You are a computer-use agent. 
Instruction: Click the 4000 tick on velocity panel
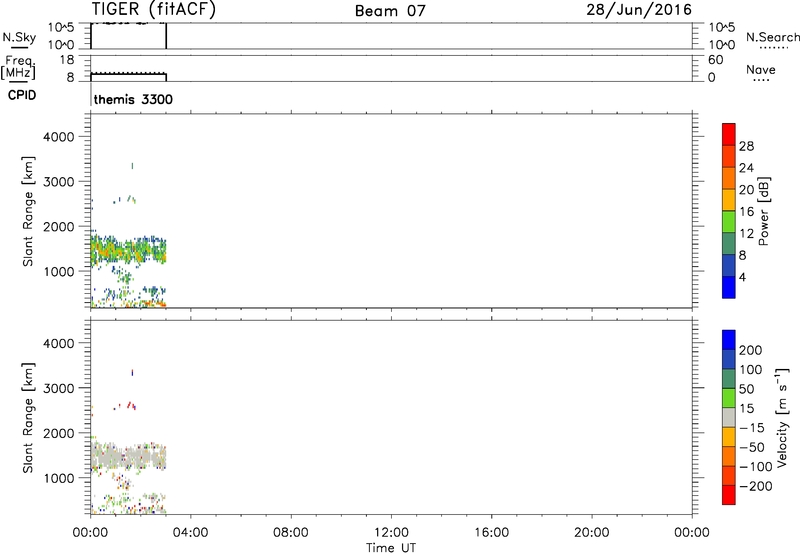click(x=59, y=343)
